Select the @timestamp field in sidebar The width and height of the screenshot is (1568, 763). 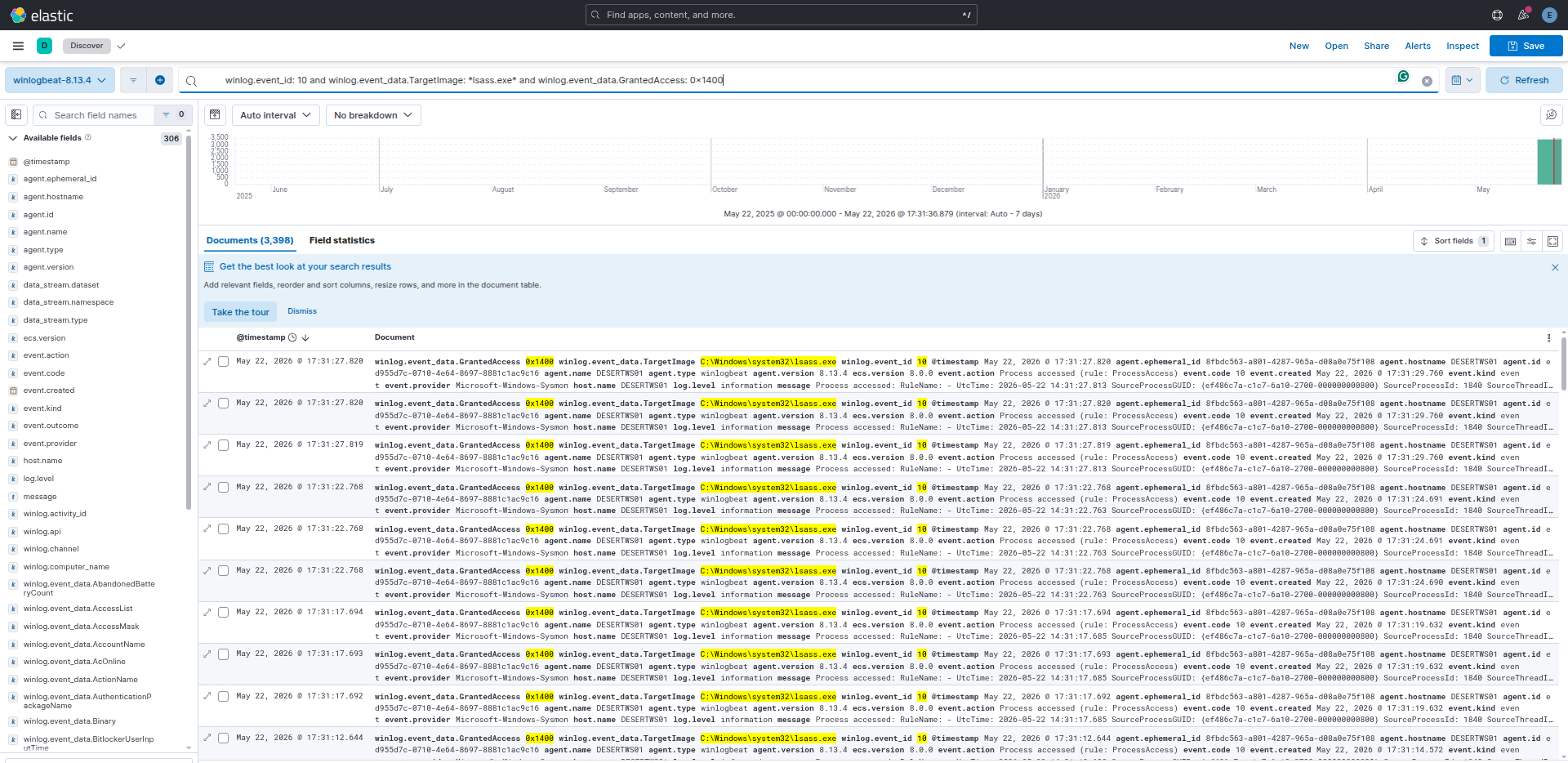[x=47, y=162]
